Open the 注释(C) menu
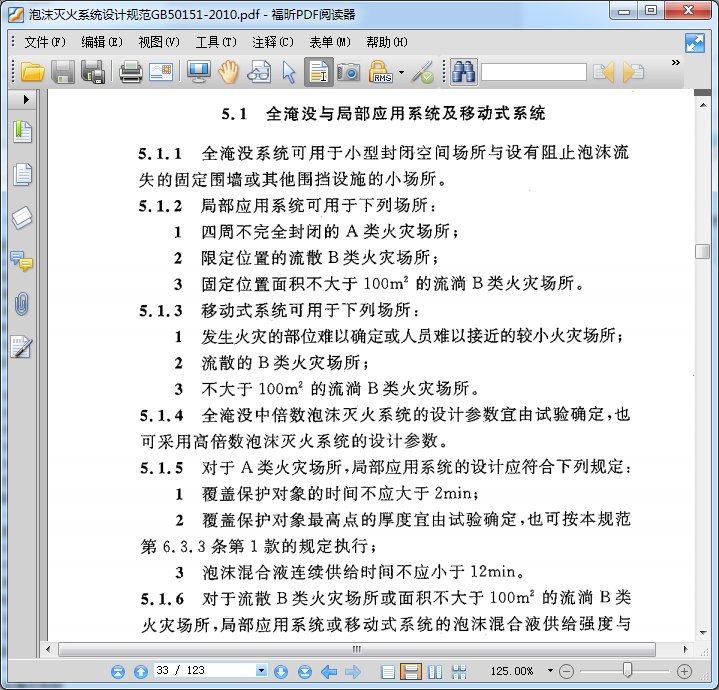 tap(273, 42)
